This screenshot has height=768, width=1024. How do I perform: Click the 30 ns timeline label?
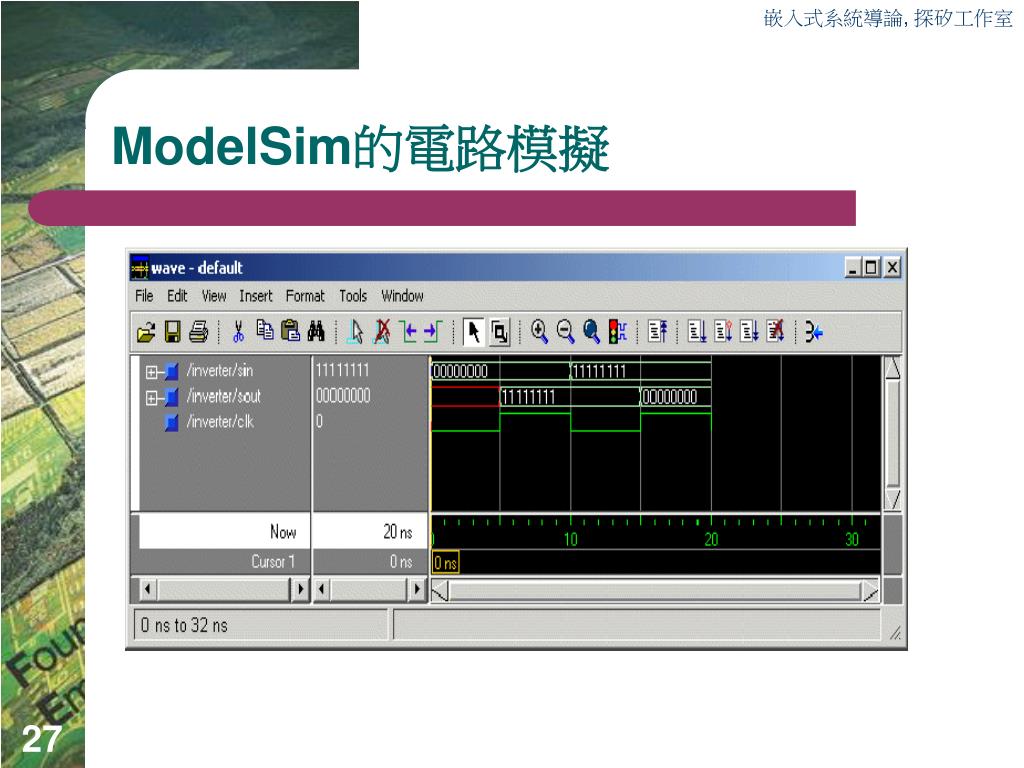tap(852, 539)
